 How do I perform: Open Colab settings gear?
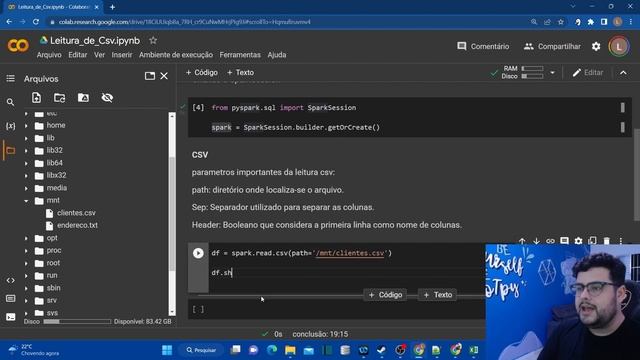[596, 47]
